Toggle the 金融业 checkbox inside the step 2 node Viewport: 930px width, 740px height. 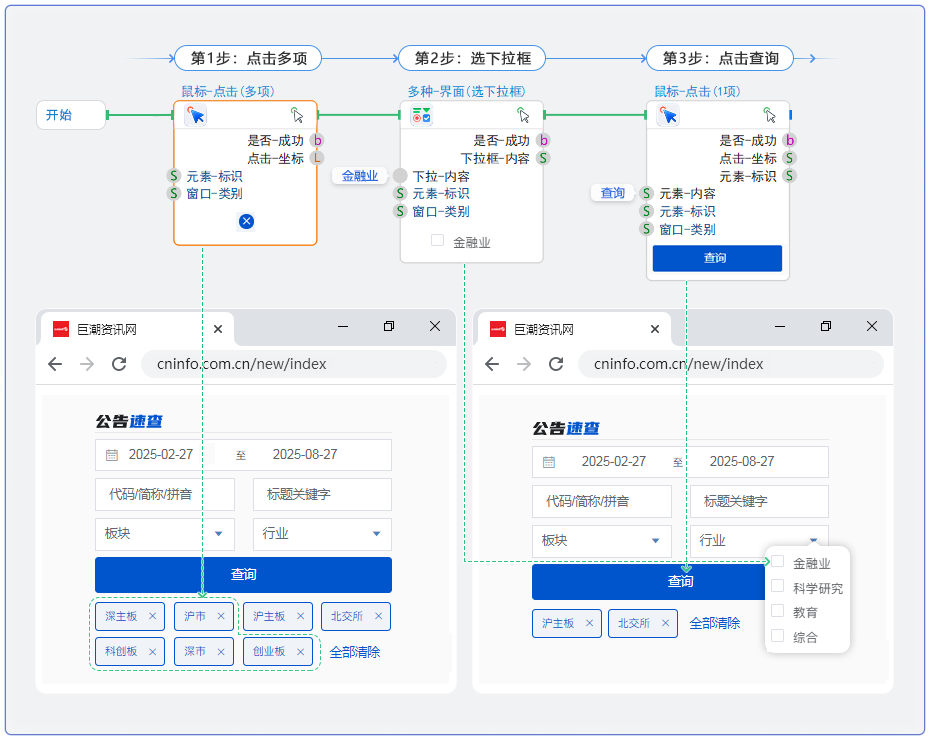pos(437,241)
